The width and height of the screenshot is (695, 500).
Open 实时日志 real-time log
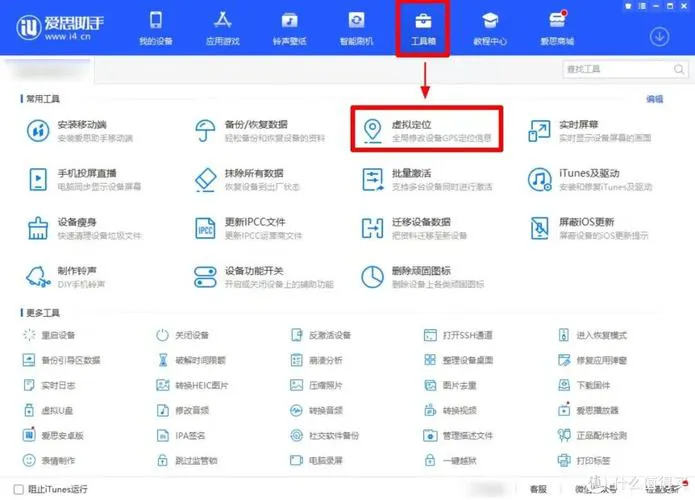tap(49, 385)
